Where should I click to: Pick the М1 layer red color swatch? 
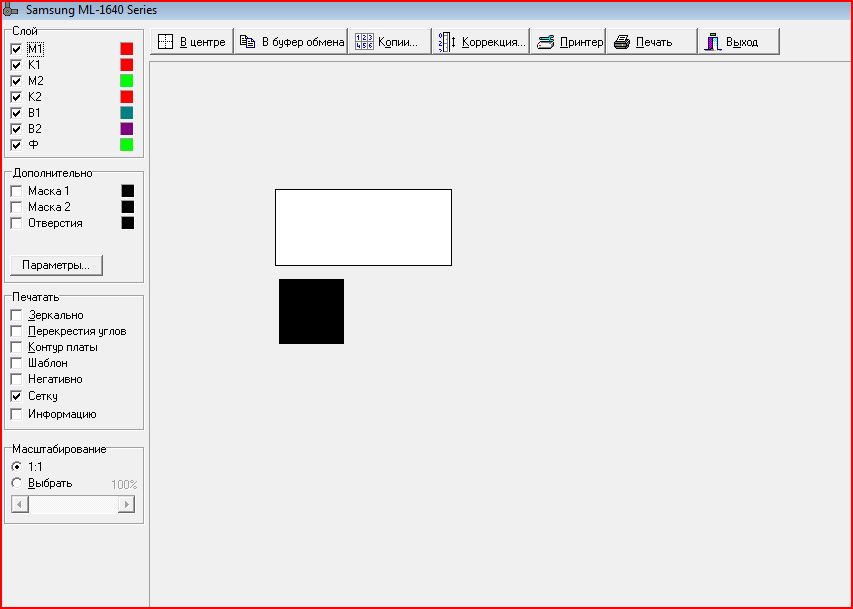pos(127,49)
